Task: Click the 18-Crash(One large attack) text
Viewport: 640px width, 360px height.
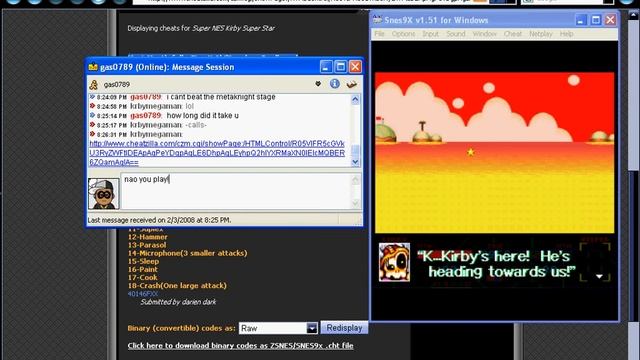Action: pos(177,286)
